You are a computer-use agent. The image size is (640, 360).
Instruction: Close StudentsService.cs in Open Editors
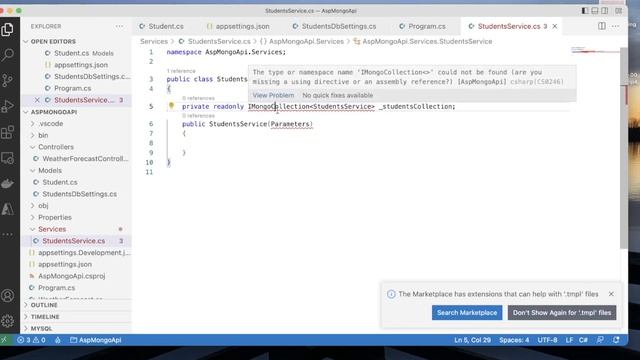coord(37,100)
